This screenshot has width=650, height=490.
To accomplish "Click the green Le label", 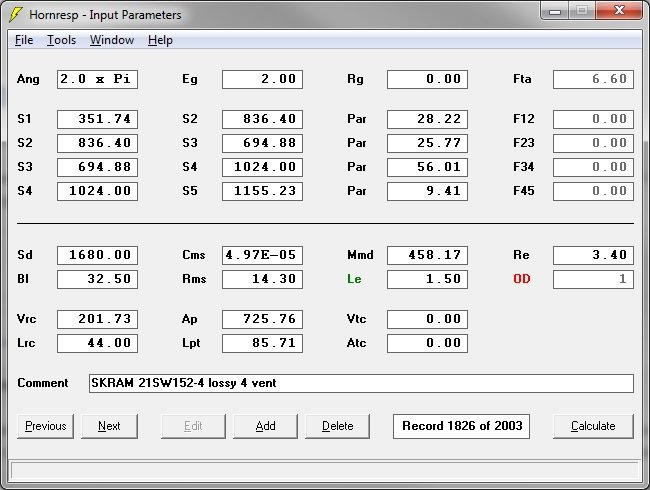I will (x=354, y=279).
